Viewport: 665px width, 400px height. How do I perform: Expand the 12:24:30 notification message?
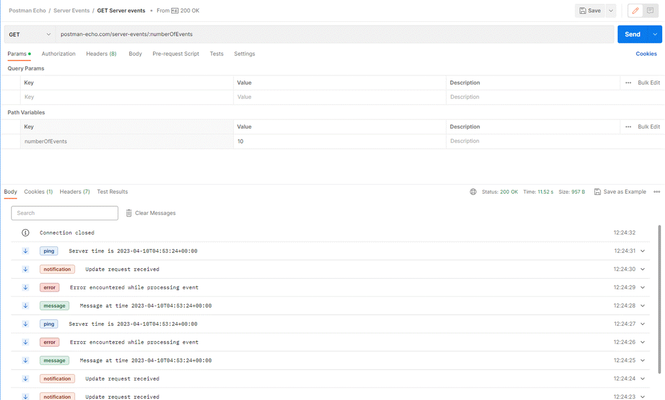pos(643,269)
